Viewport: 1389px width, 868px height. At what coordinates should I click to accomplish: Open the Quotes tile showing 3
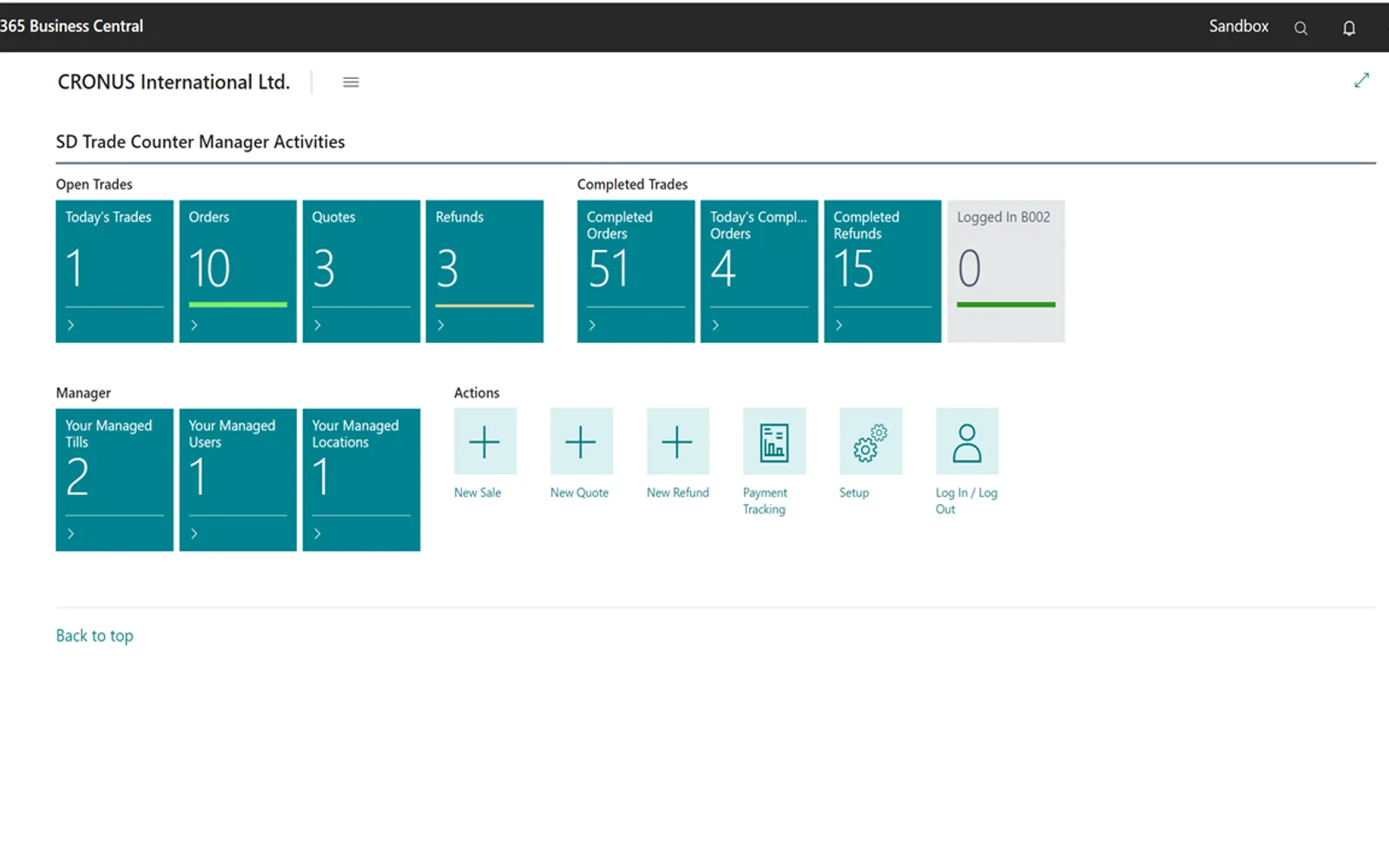(361, 271)
